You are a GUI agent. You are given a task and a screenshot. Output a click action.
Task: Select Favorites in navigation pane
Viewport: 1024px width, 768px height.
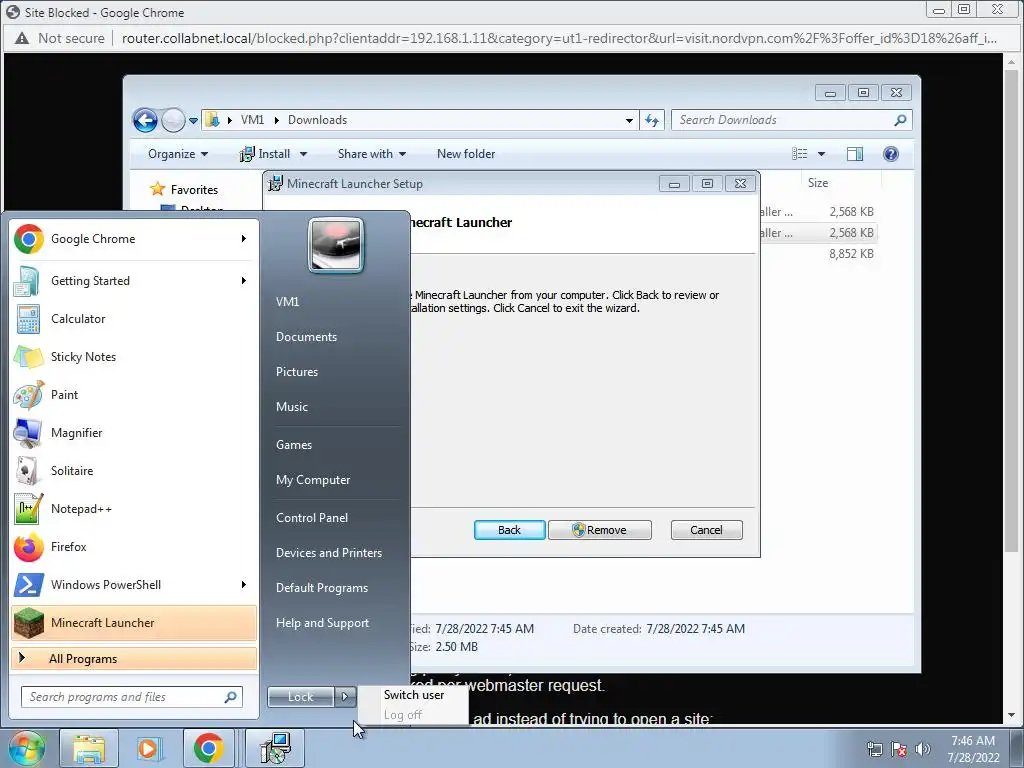point(194,189)
